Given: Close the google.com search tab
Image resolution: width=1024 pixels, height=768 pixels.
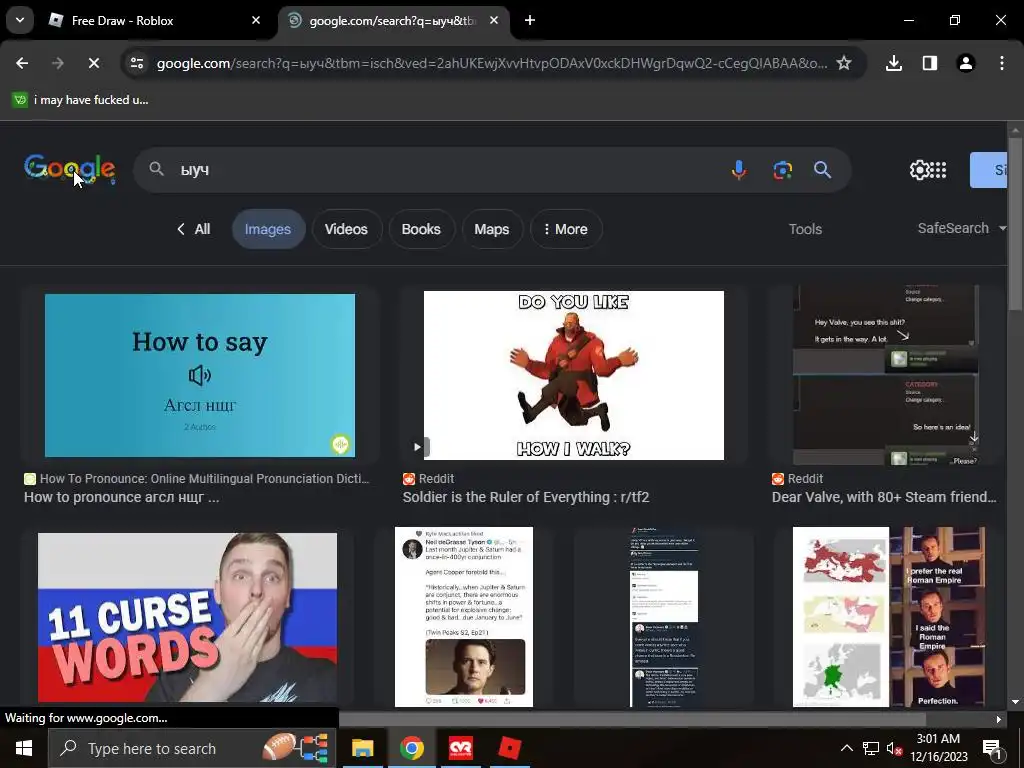Looking at the screenshot, I should 494,21.
